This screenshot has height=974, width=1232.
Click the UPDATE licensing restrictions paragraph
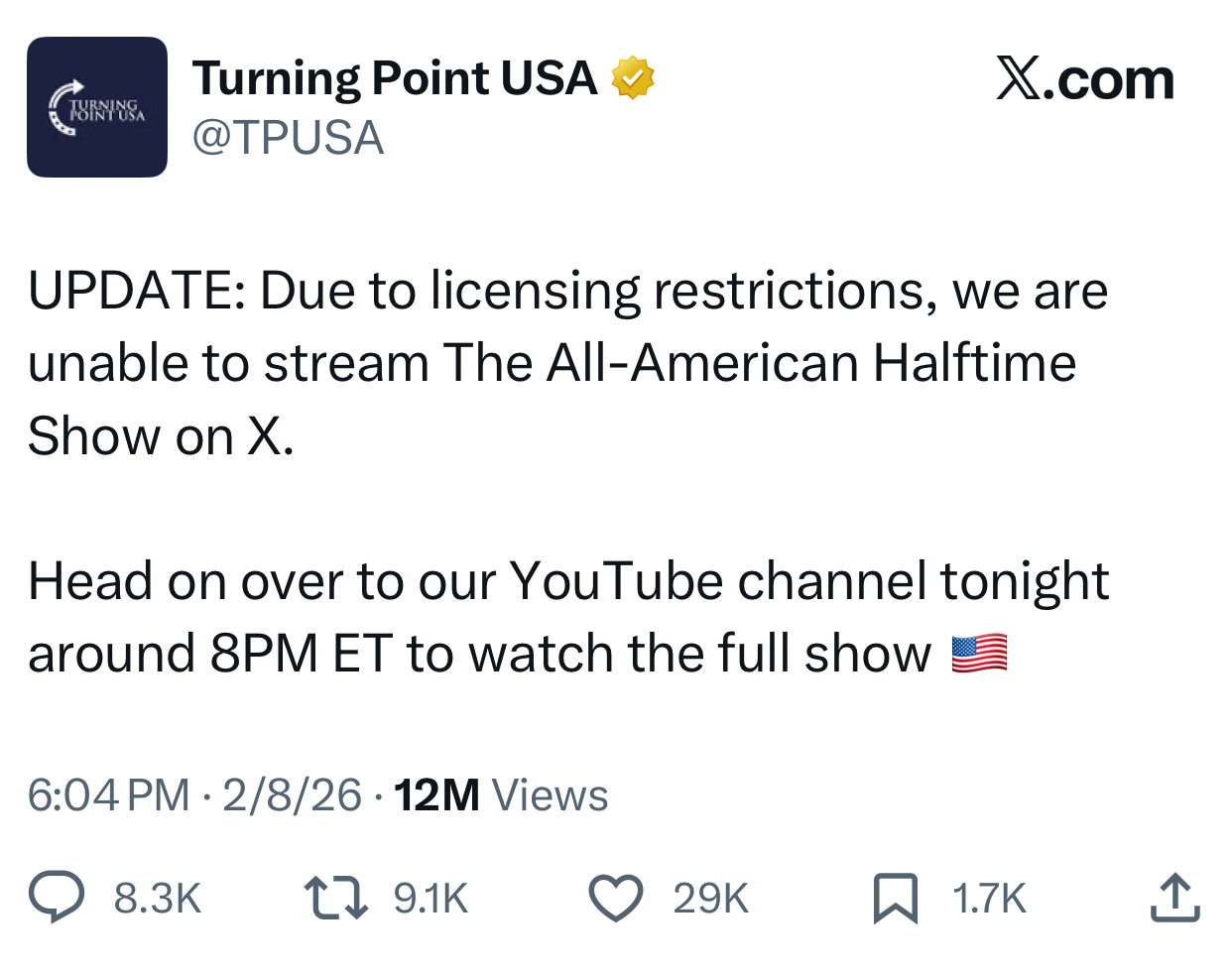(x=567, y=363)
